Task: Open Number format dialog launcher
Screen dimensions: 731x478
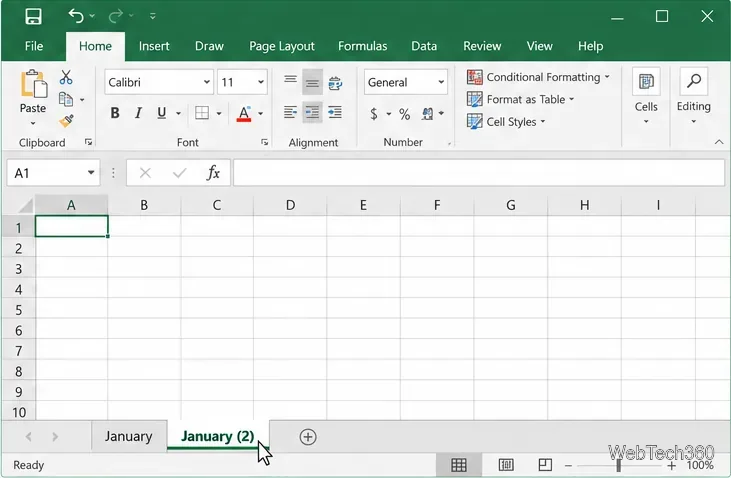Action: pyautogui.click(x=449, y=144)
